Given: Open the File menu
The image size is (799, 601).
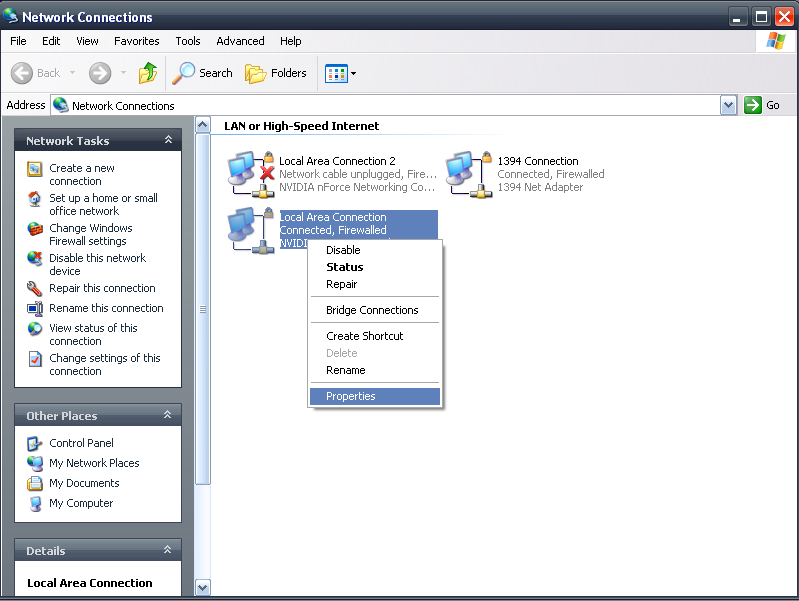Looking at the screenshot, I should (x=18, y=41).
